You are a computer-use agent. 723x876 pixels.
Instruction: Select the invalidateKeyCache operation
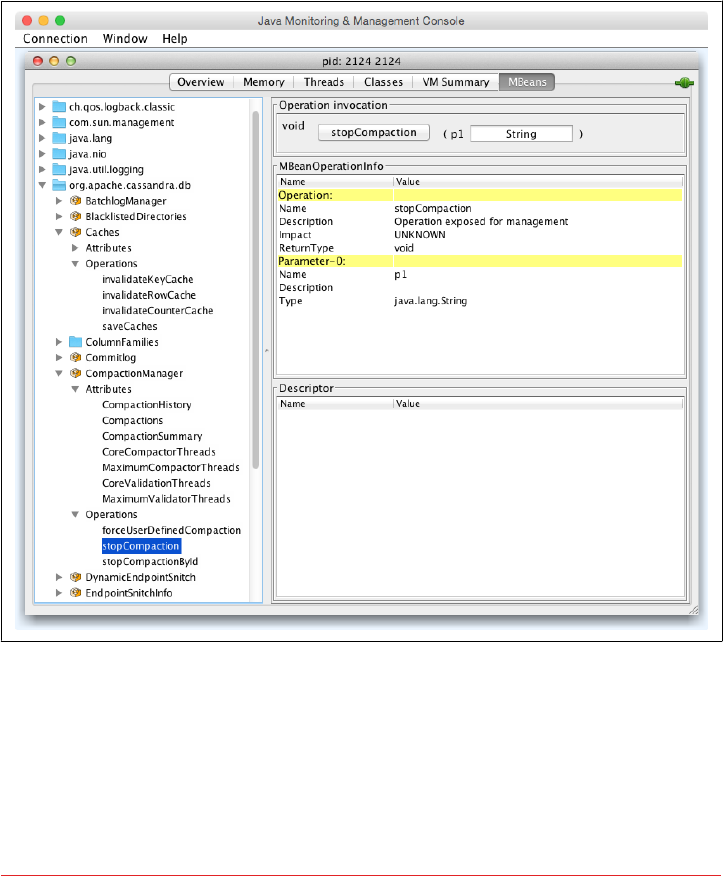pos(148,279)
